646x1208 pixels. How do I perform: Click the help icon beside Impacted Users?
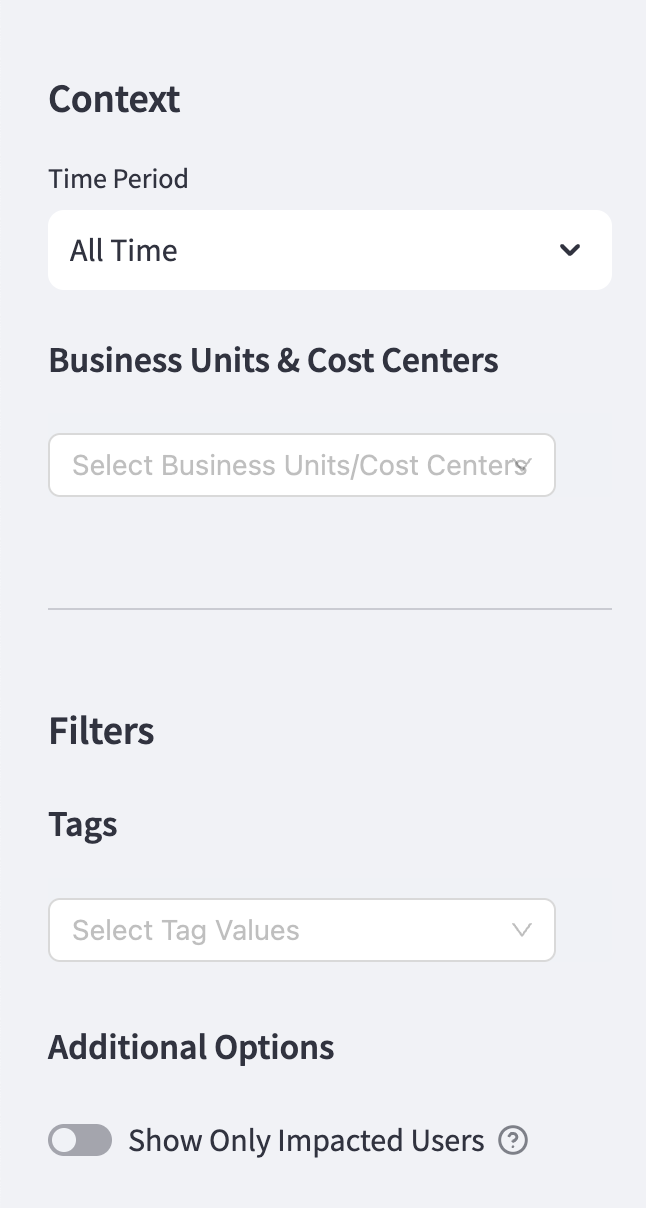point(513,1140)
